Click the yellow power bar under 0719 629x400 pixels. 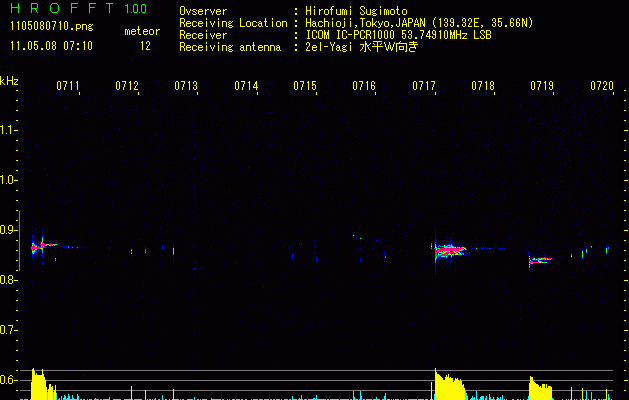(x=540, y=388)
